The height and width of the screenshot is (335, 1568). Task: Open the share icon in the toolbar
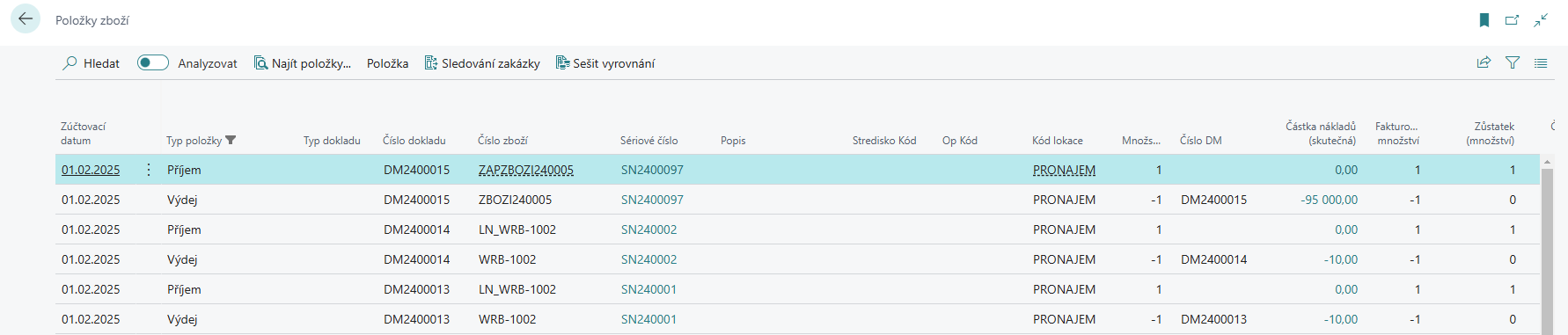click(x=1484, y=62)
